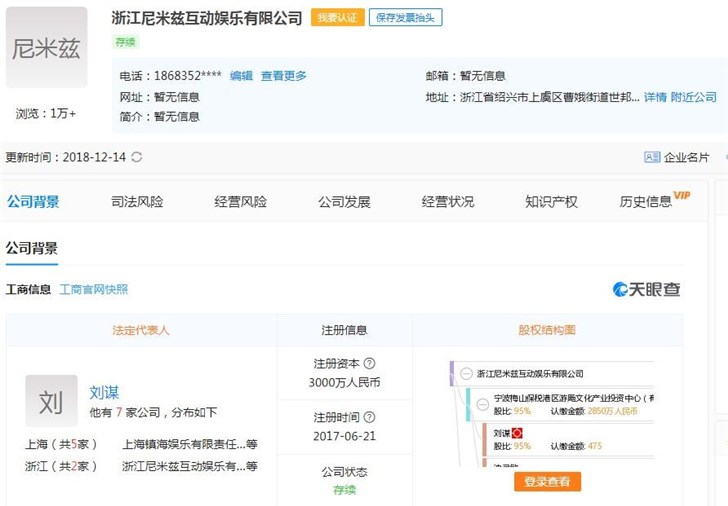Open the 企业名片 business card icon
The height and width of the screenshot is (506, 728).
coord(652,157)
